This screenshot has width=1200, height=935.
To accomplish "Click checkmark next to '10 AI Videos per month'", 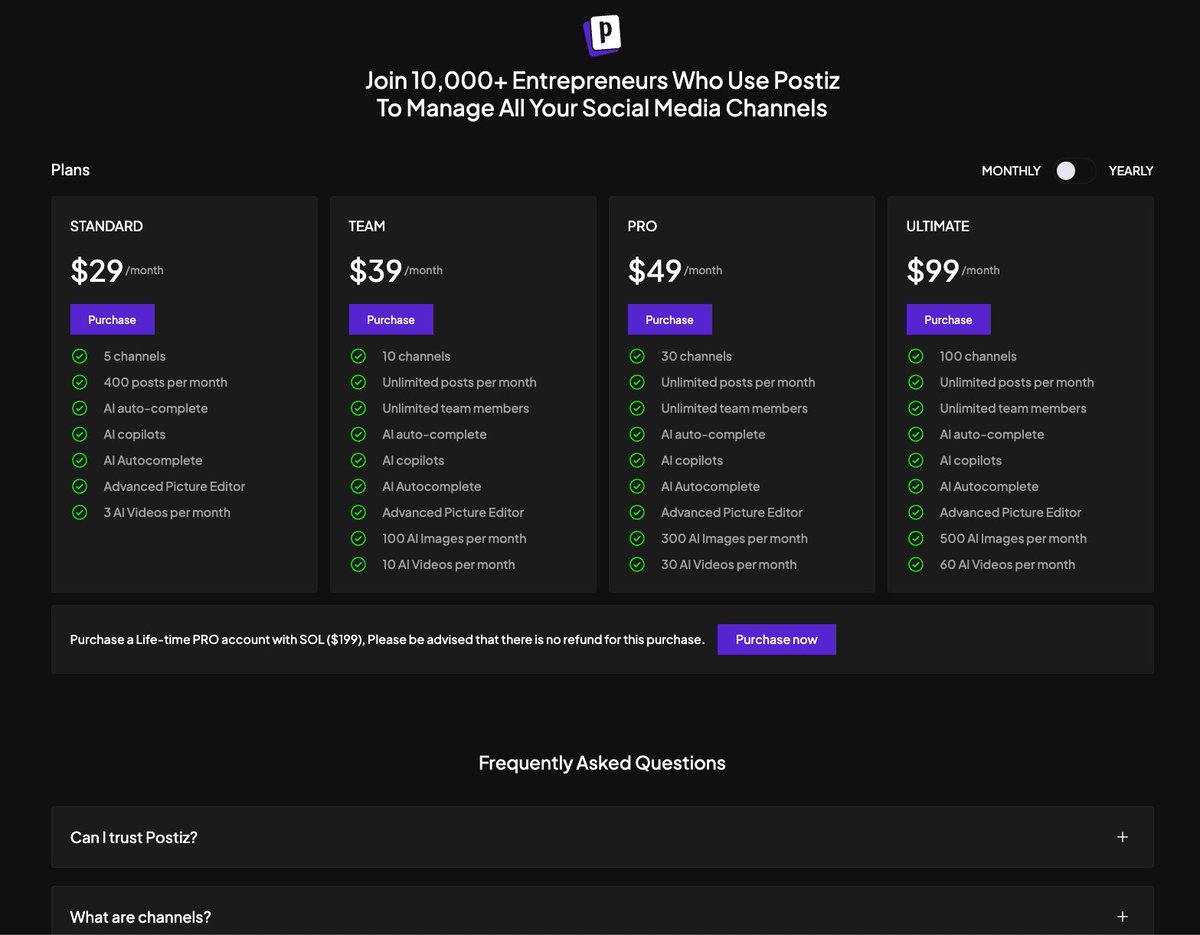I will click(358, 564).
